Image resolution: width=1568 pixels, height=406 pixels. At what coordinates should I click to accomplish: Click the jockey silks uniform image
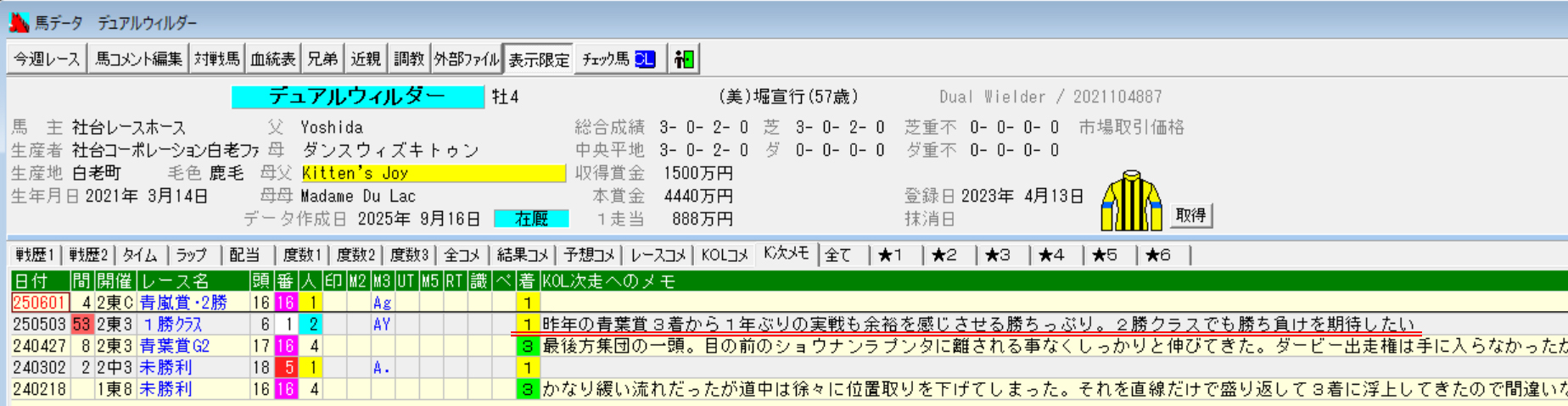[1131, 201]
